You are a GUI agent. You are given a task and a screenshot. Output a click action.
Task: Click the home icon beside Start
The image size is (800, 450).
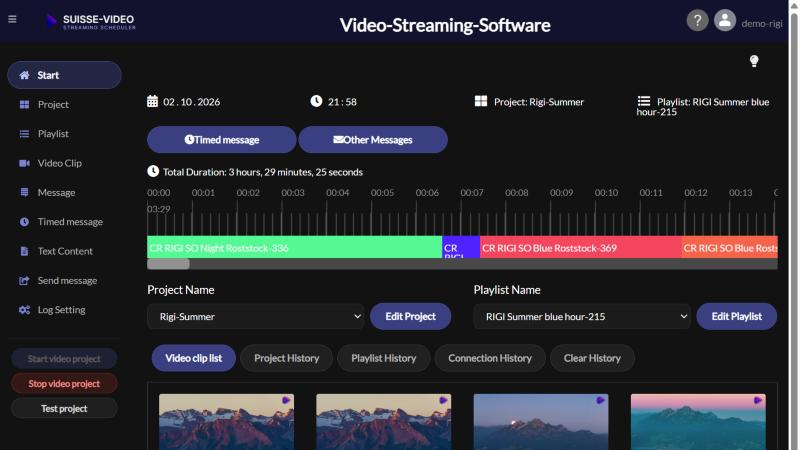[x=24, y=75]
